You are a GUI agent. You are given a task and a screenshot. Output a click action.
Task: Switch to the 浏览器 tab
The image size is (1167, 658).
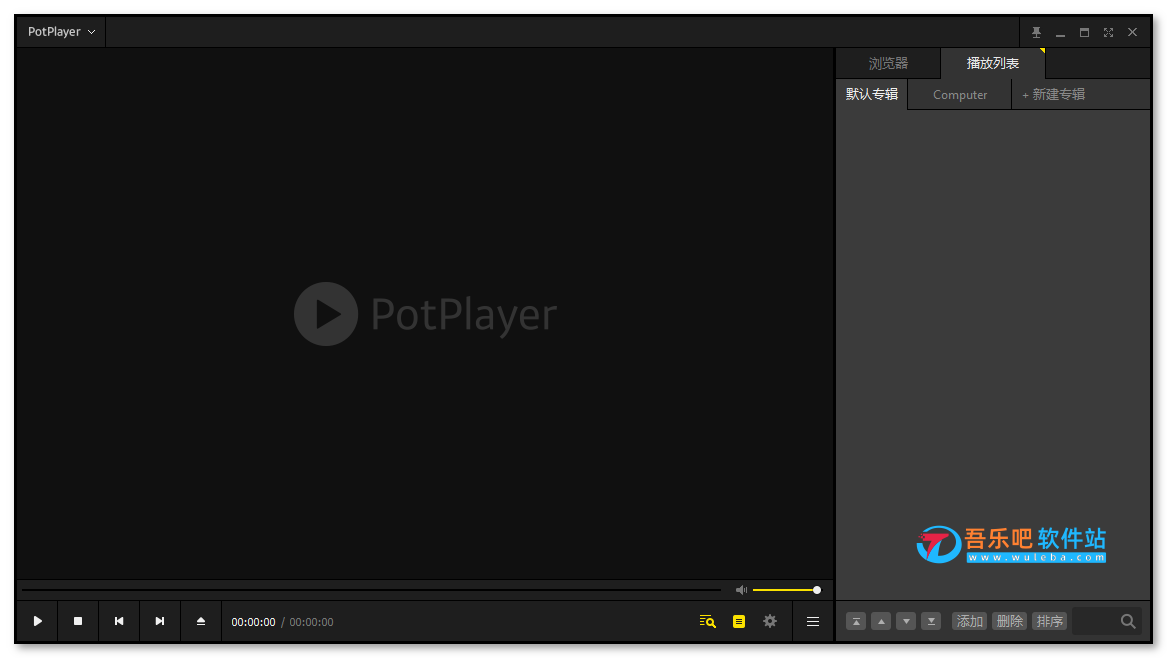889,64
